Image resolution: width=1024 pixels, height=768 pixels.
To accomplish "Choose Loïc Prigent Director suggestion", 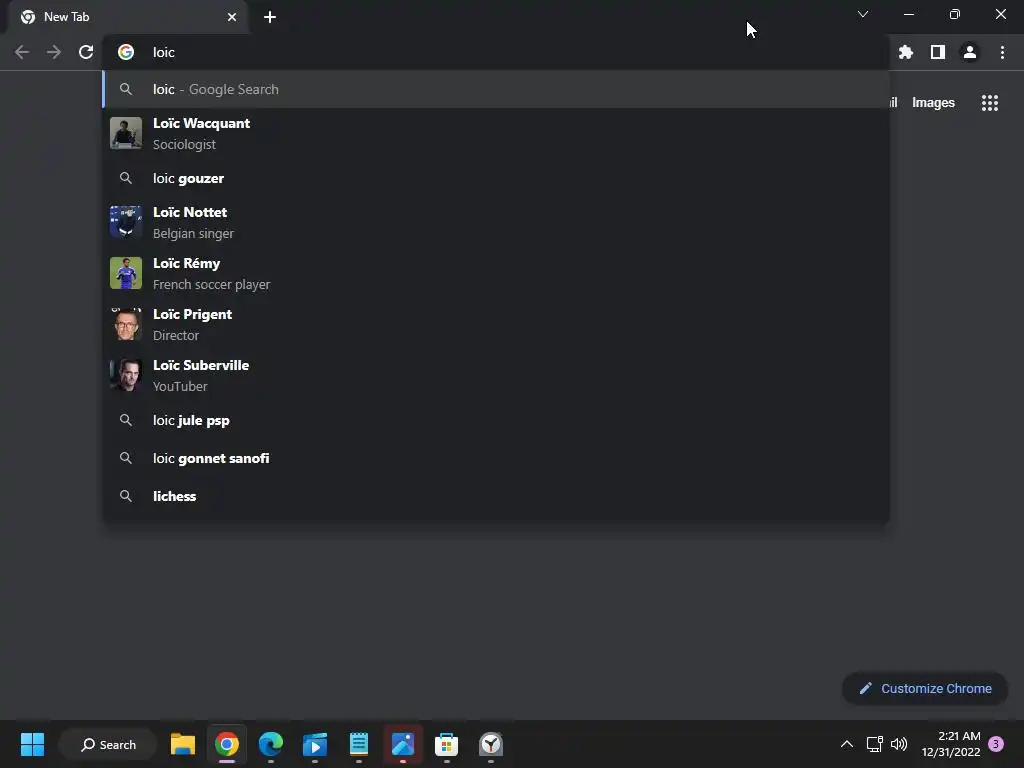I will coord(496,325).
